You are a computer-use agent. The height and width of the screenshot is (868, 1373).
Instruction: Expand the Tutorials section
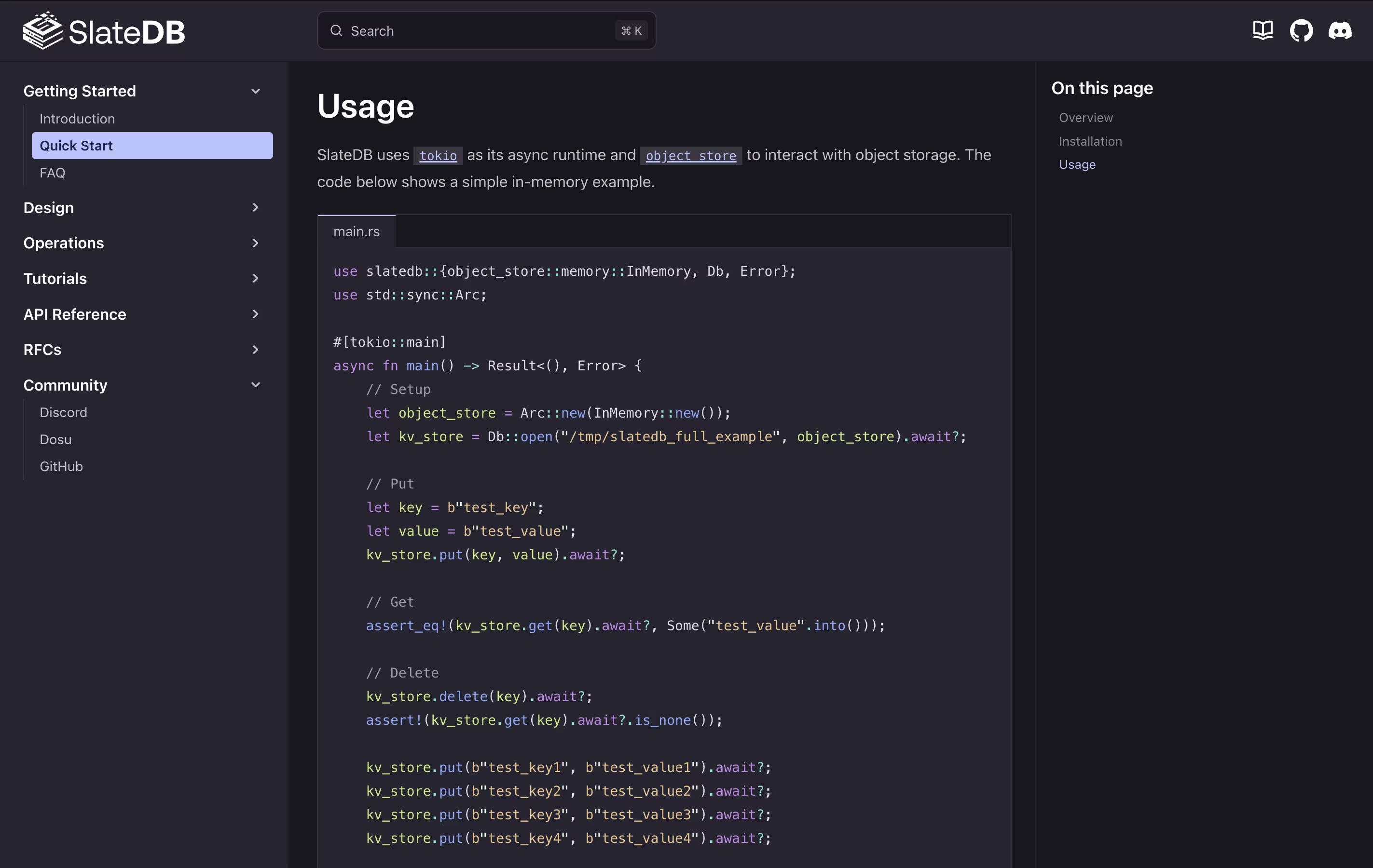(x=255, y=279)
